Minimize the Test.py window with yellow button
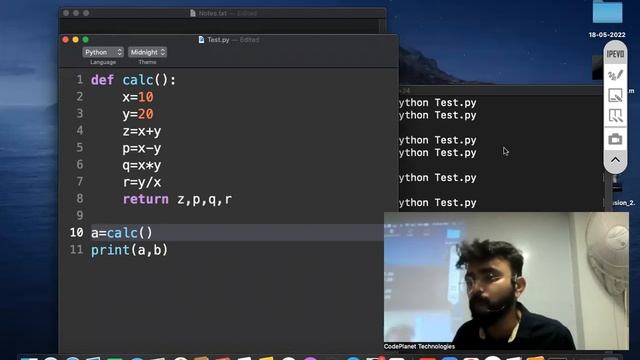The image size is (640, 360). point(76,40)
